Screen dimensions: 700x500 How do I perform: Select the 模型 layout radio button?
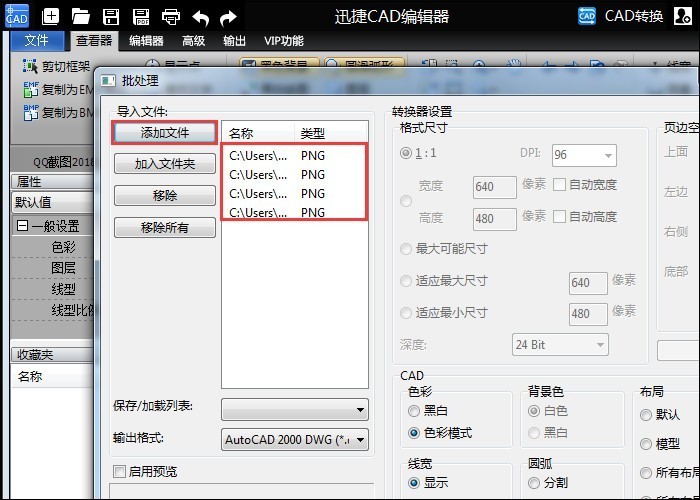point(646,444)
